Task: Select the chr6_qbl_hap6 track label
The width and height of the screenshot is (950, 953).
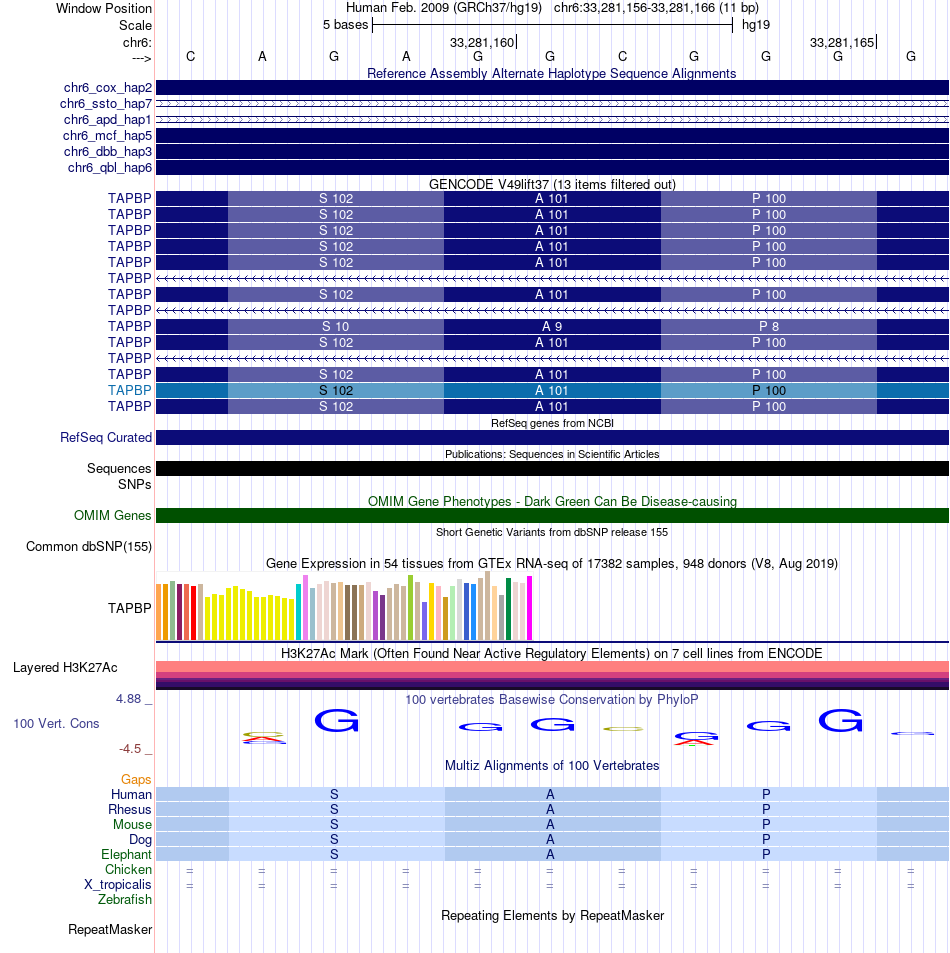Action: point(109,167)
